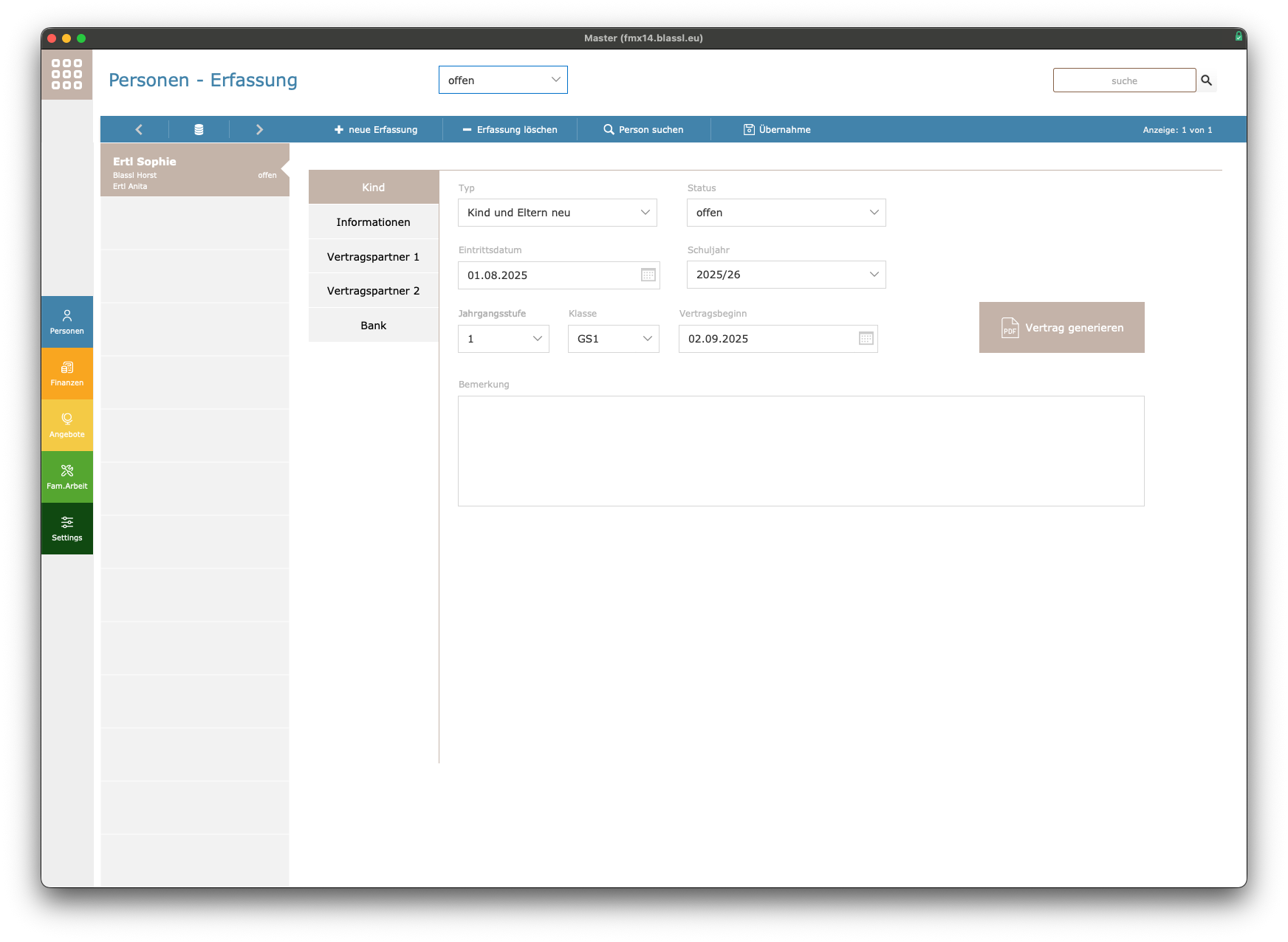
Task: Click the Vertrag generieren button
Action: 1061,328
